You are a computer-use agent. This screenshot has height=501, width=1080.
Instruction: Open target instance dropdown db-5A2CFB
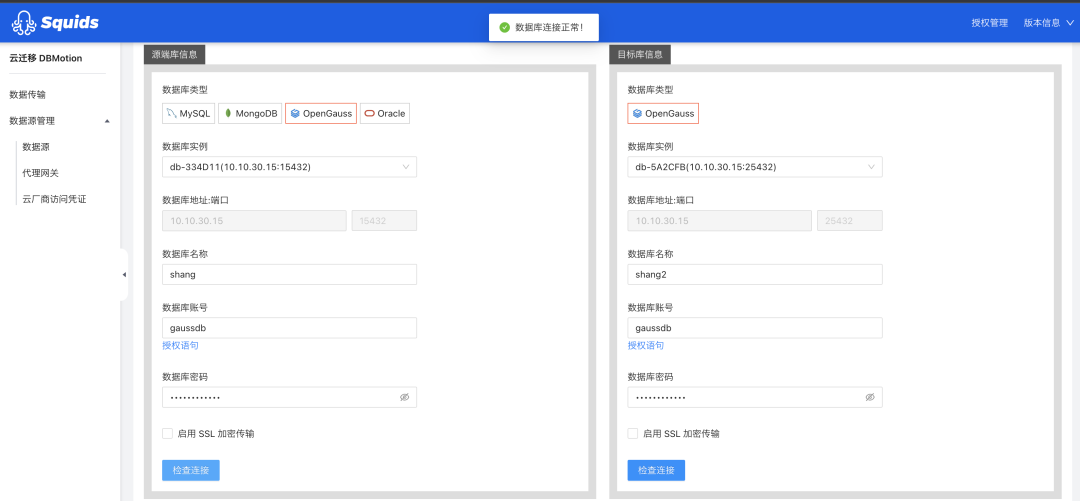755,167
